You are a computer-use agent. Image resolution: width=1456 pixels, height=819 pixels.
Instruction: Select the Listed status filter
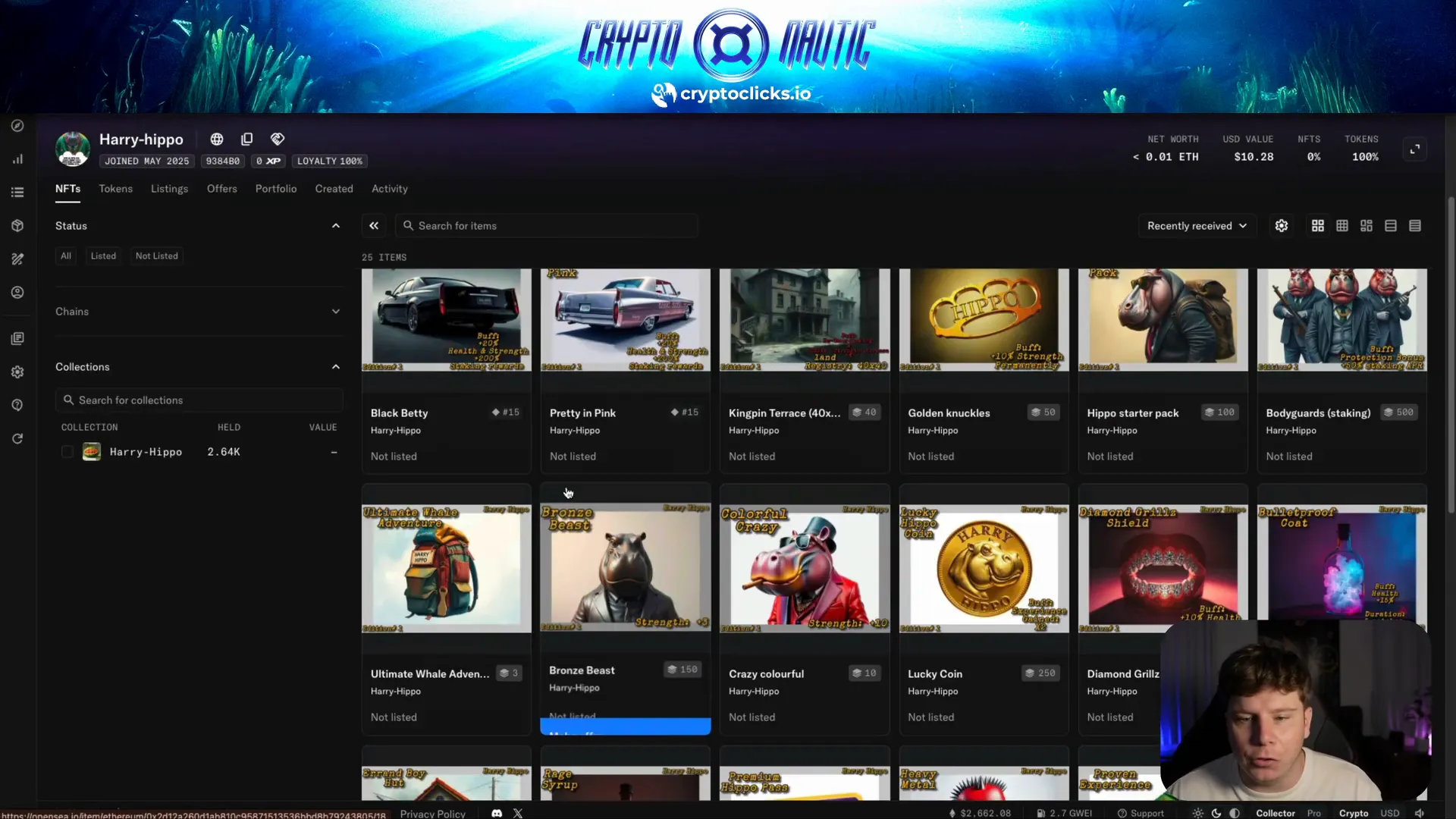(x=103, y=256)
